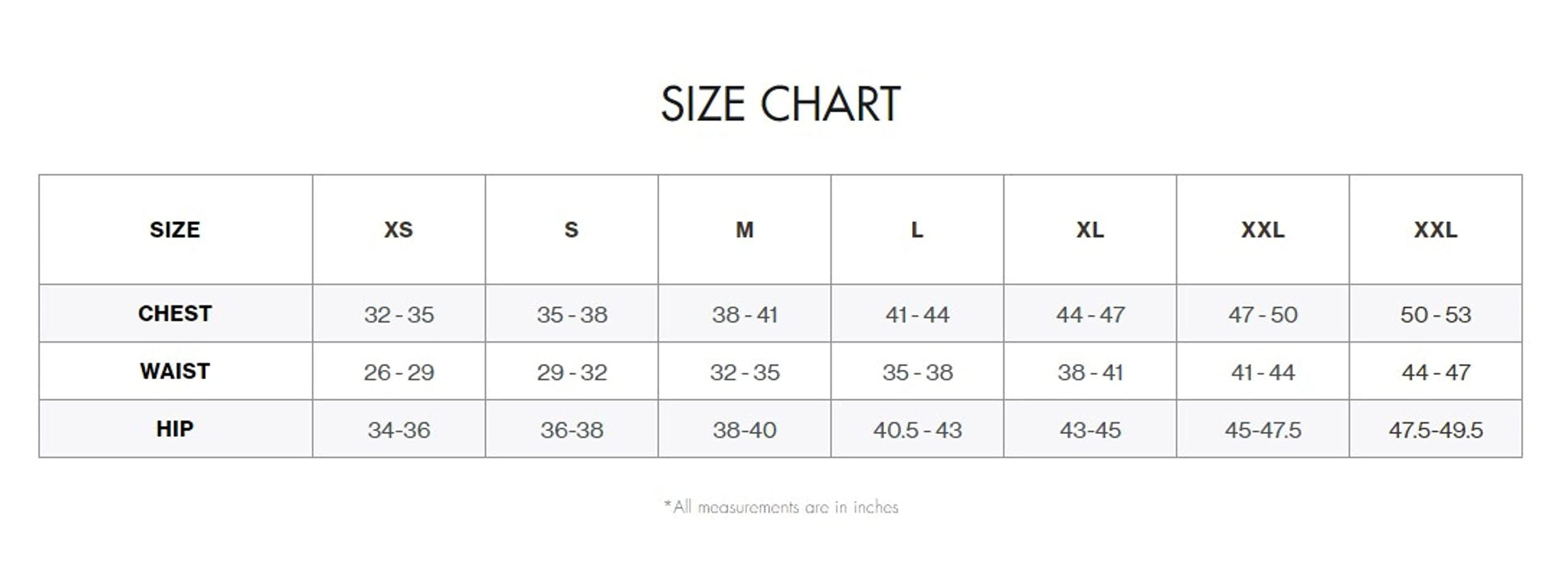Viewport: 1568px width, 561px height.
Task: Select the CHEST row label
Action: coord(175,314)
